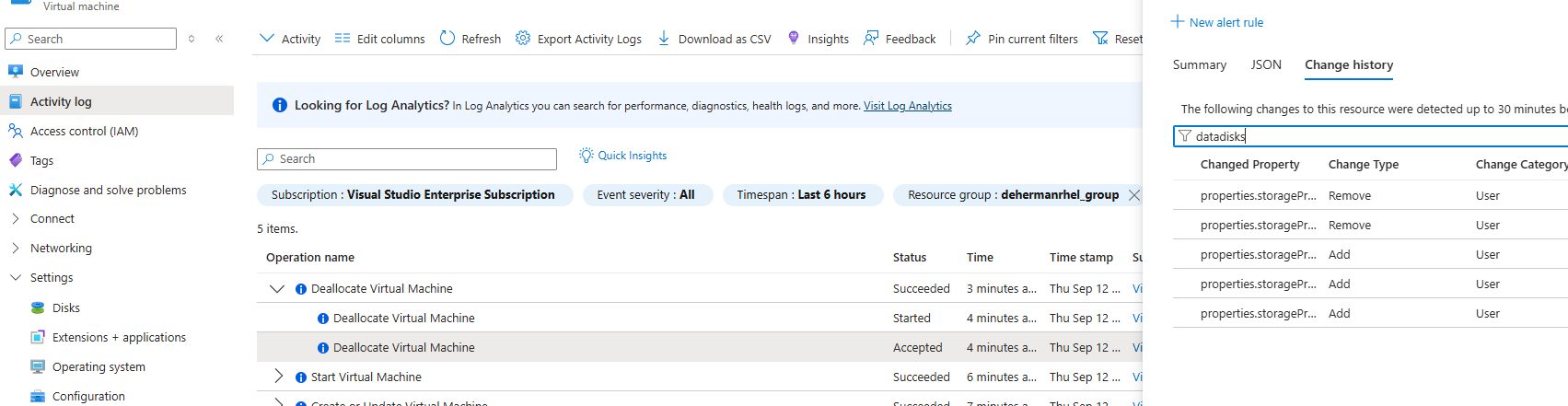Click the last Add change entry
This screenshot has height=406, width=1568.
[1370, 313]
